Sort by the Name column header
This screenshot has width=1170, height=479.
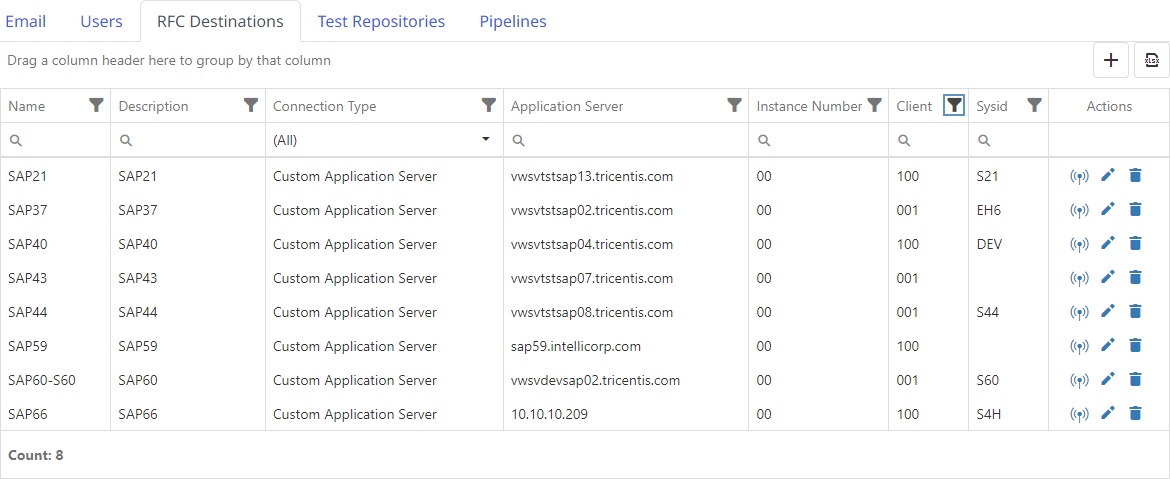coord(27,107)
